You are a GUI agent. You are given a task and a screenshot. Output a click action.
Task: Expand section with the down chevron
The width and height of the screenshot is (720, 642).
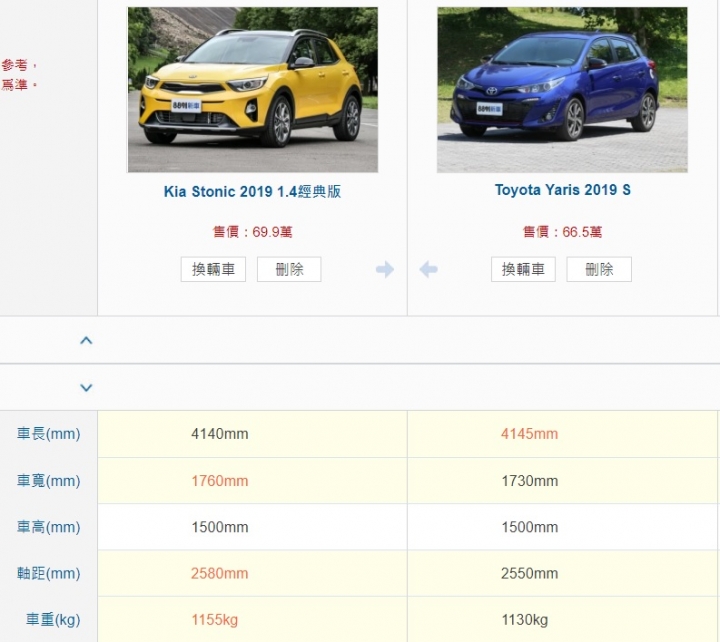(x=86, y=388)
